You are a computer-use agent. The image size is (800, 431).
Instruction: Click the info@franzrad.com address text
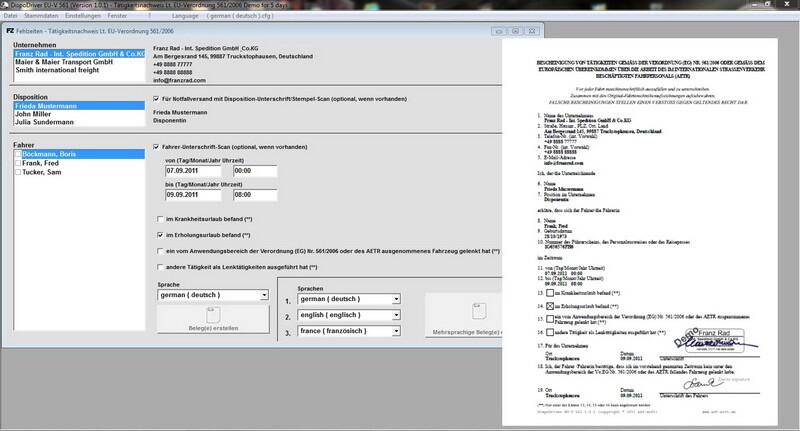(x=179, y=81)
